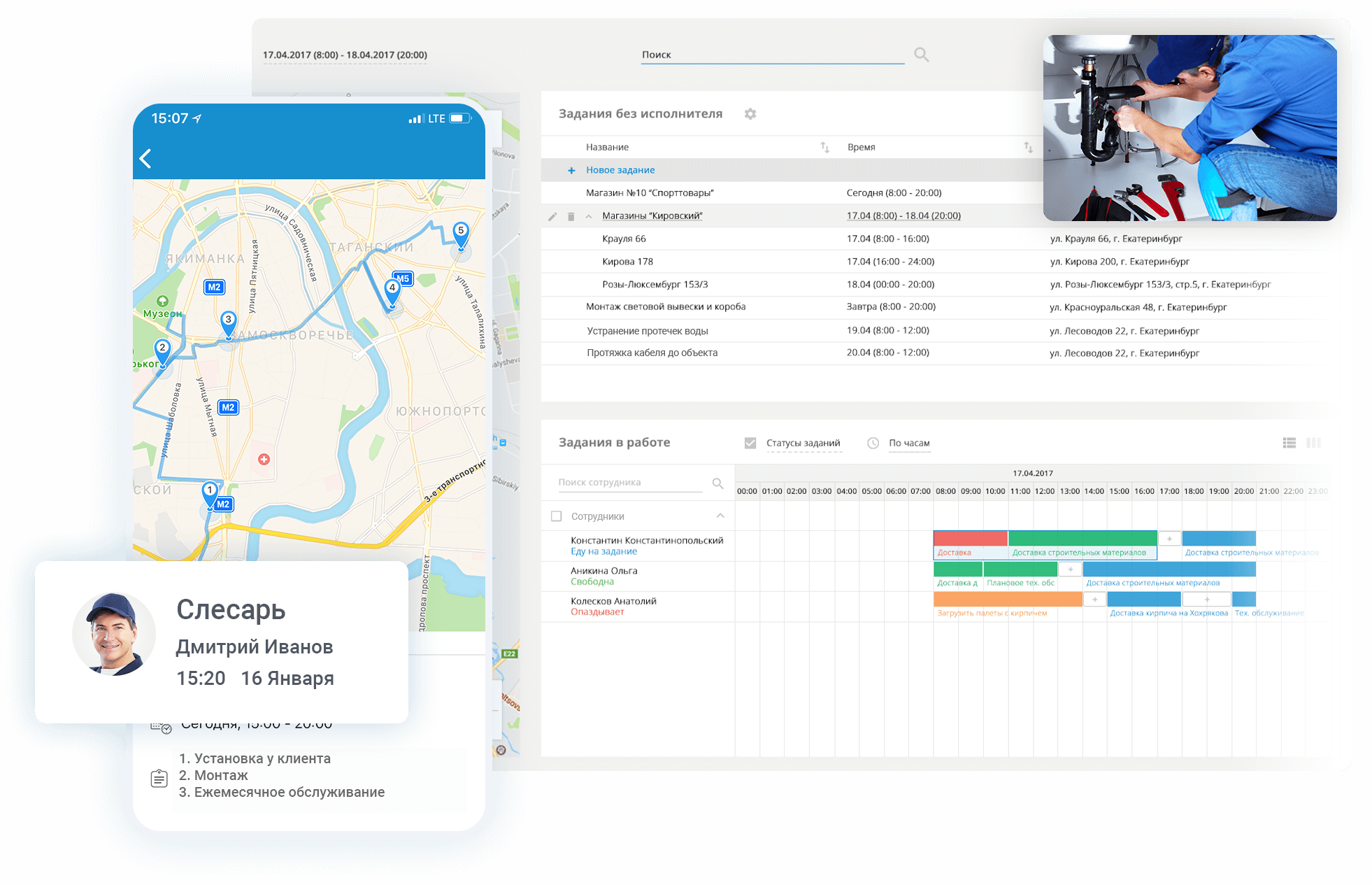Click the Опаздывает status under Колесков
Viewport: 1372px width, 885px height.
pyautogui.click(x=597, y=612)
